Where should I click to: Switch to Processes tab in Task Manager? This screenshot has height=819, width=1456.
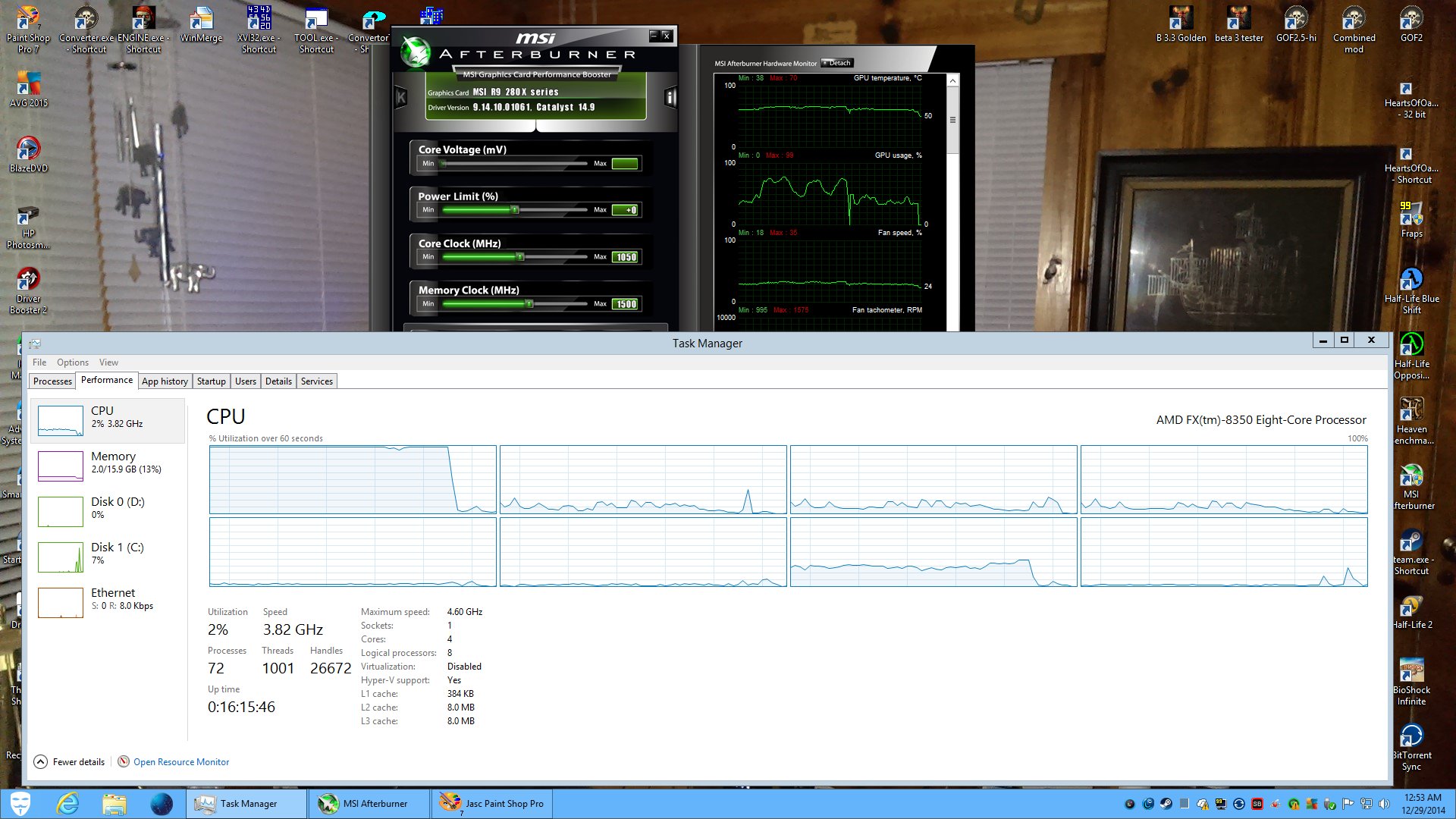[x=52, y=381]
